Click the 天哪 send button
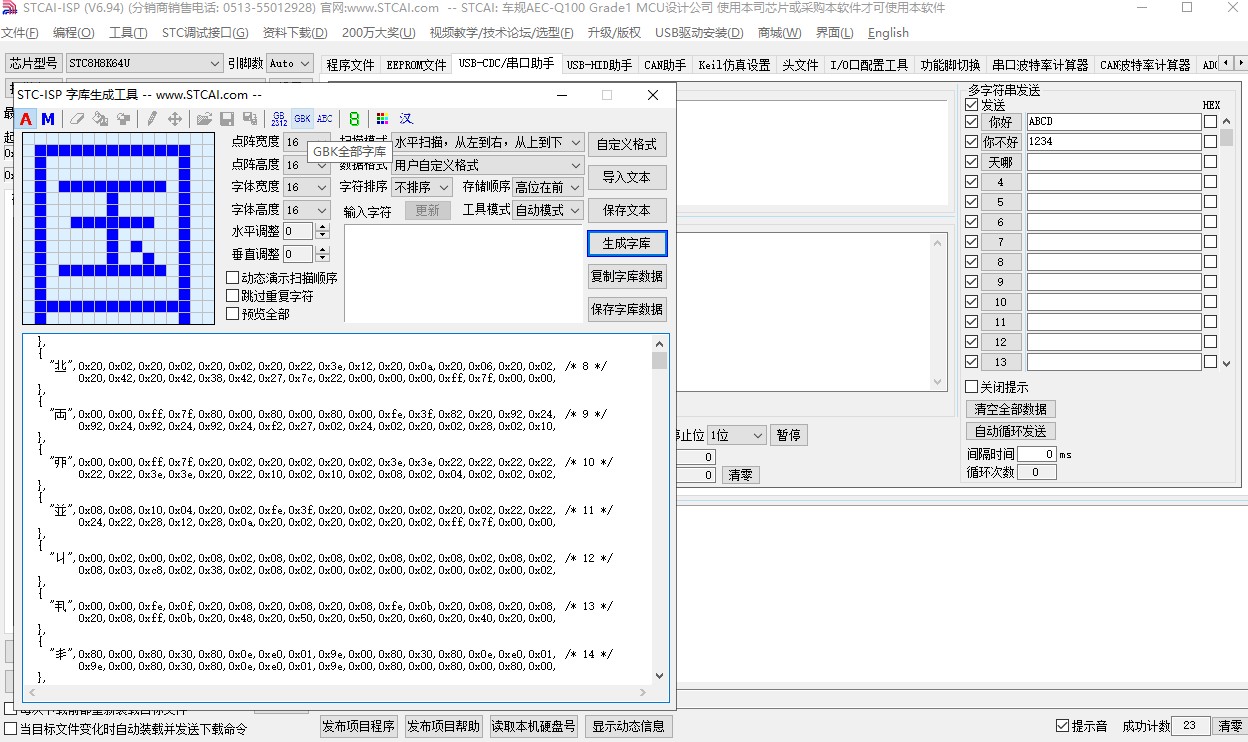Screen dimensions: 1248x742 point(1001,162)
